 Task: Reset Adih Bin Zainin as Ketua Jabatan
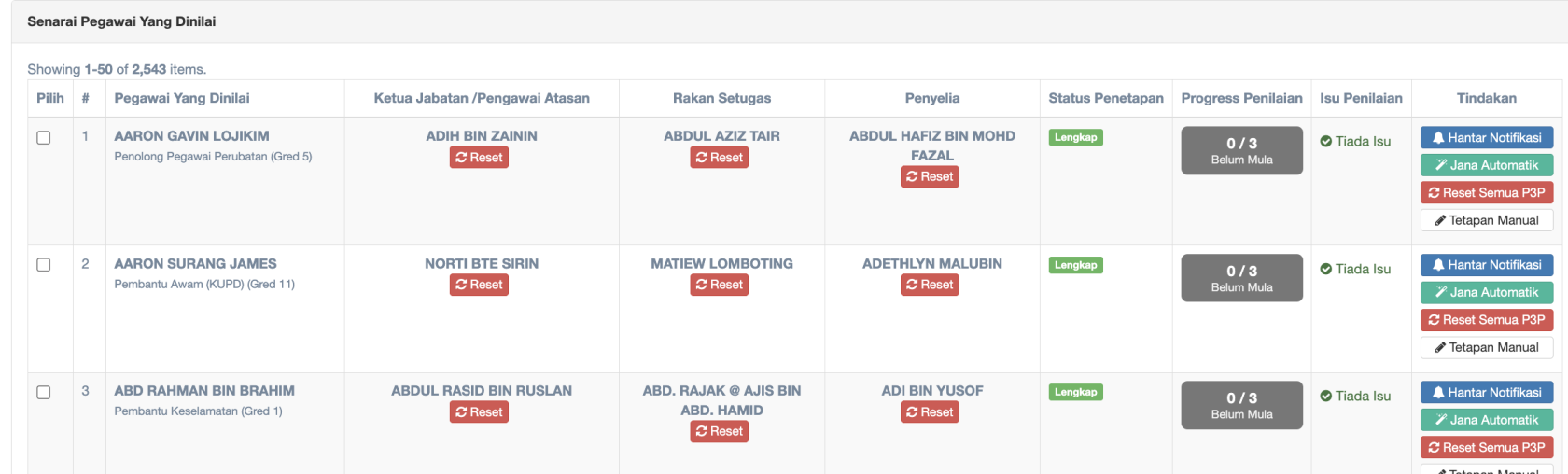(479, 158)
